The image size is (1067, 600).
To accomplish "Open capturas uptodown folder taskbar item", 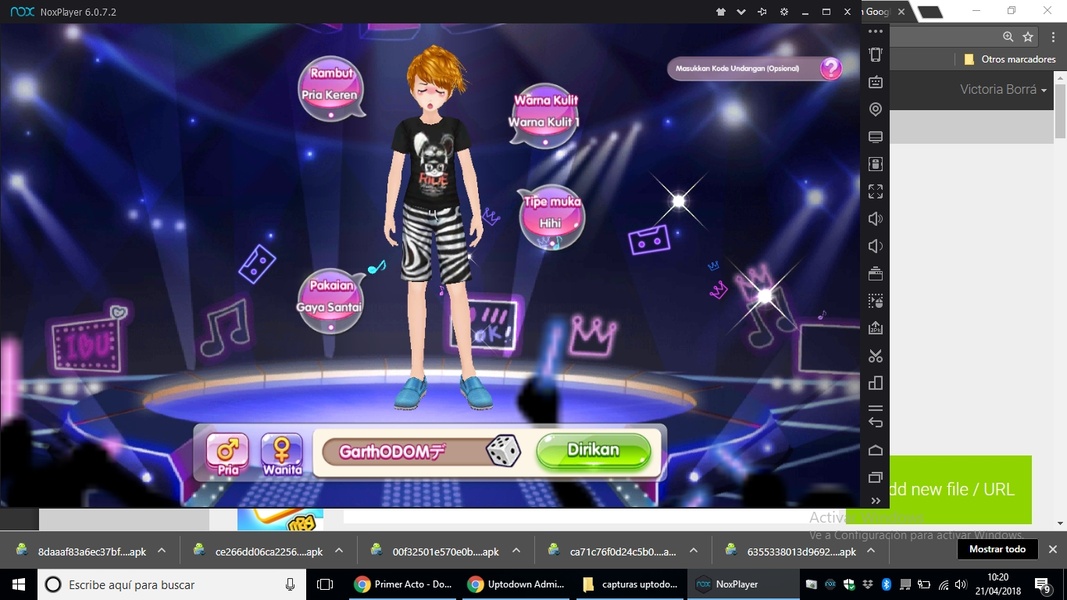I will [630, 584].
